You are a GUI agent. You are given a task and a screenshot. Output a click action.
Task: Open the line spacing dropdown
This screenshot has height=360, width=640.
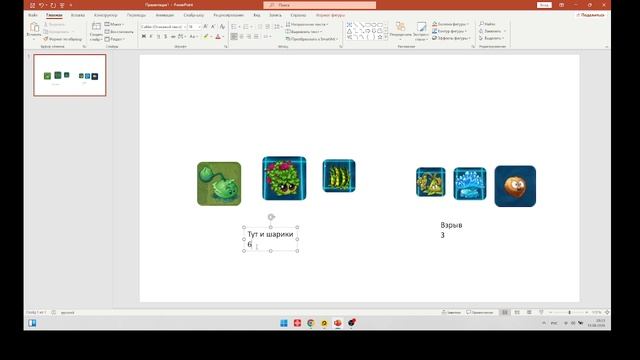coord(277,27)
